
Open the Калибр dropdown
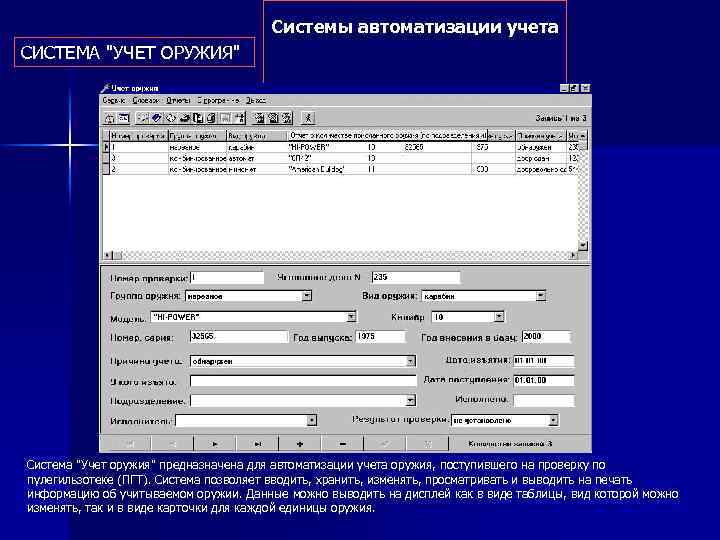[499, 316]
